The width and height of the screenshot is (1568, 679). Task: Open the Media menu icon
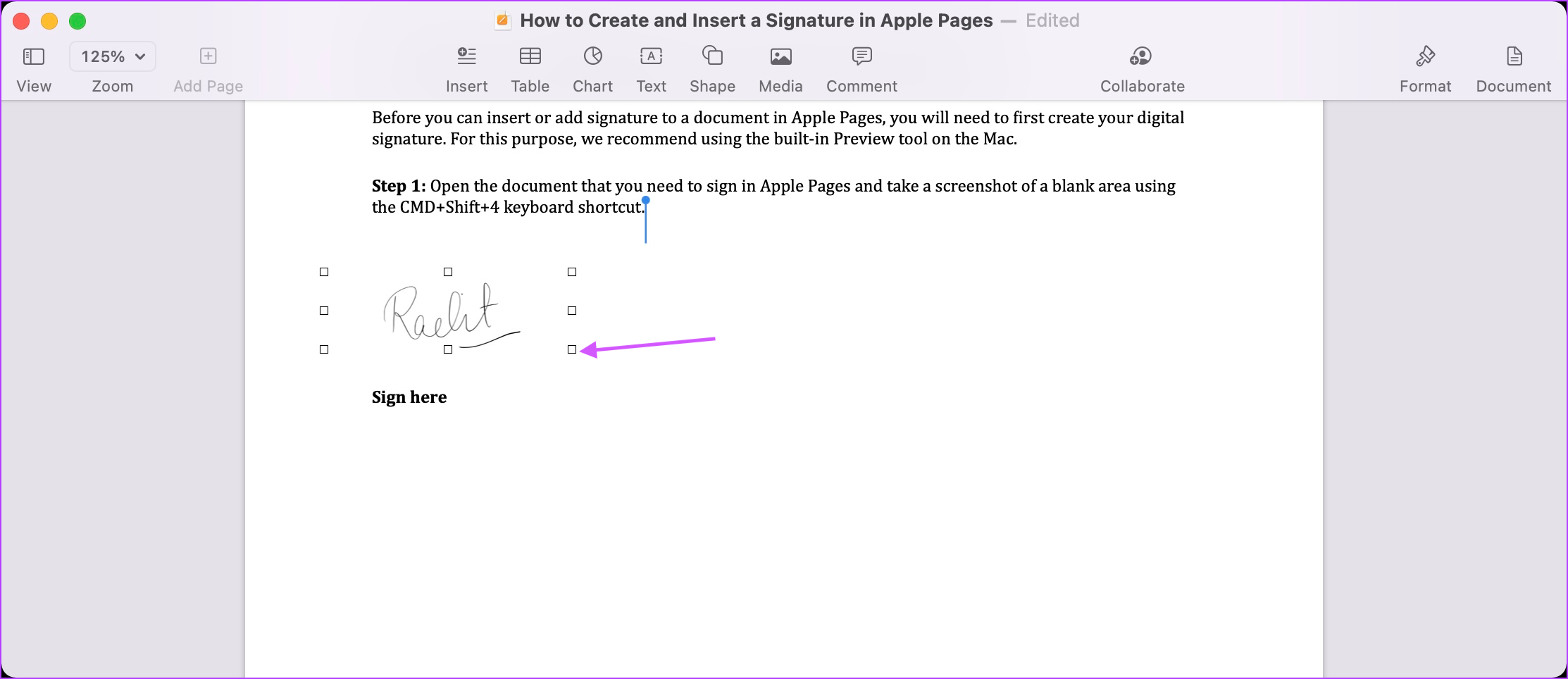point(780,56)
